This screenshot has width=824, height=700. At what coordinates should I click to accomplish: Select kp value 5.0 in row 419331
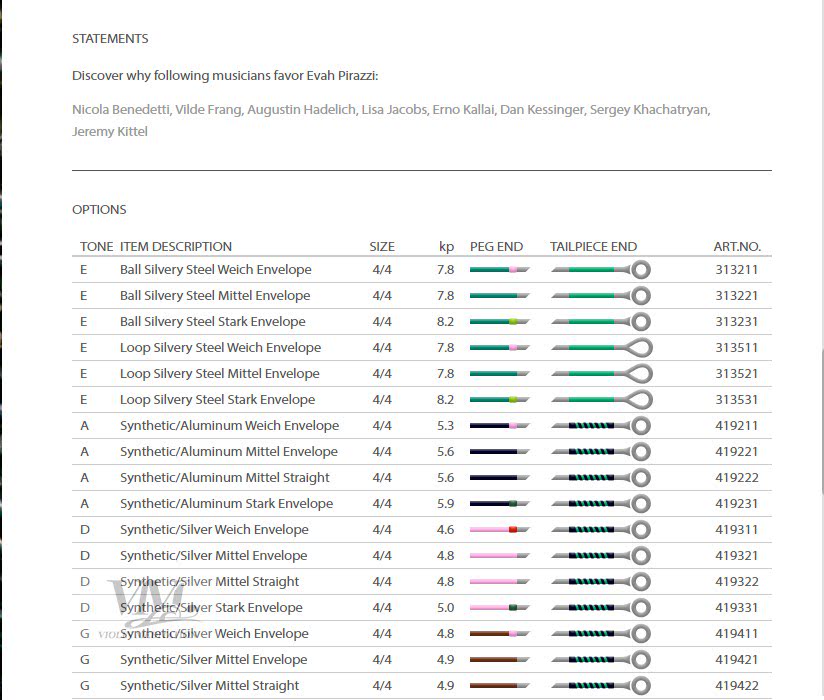[x=446, y=608]
